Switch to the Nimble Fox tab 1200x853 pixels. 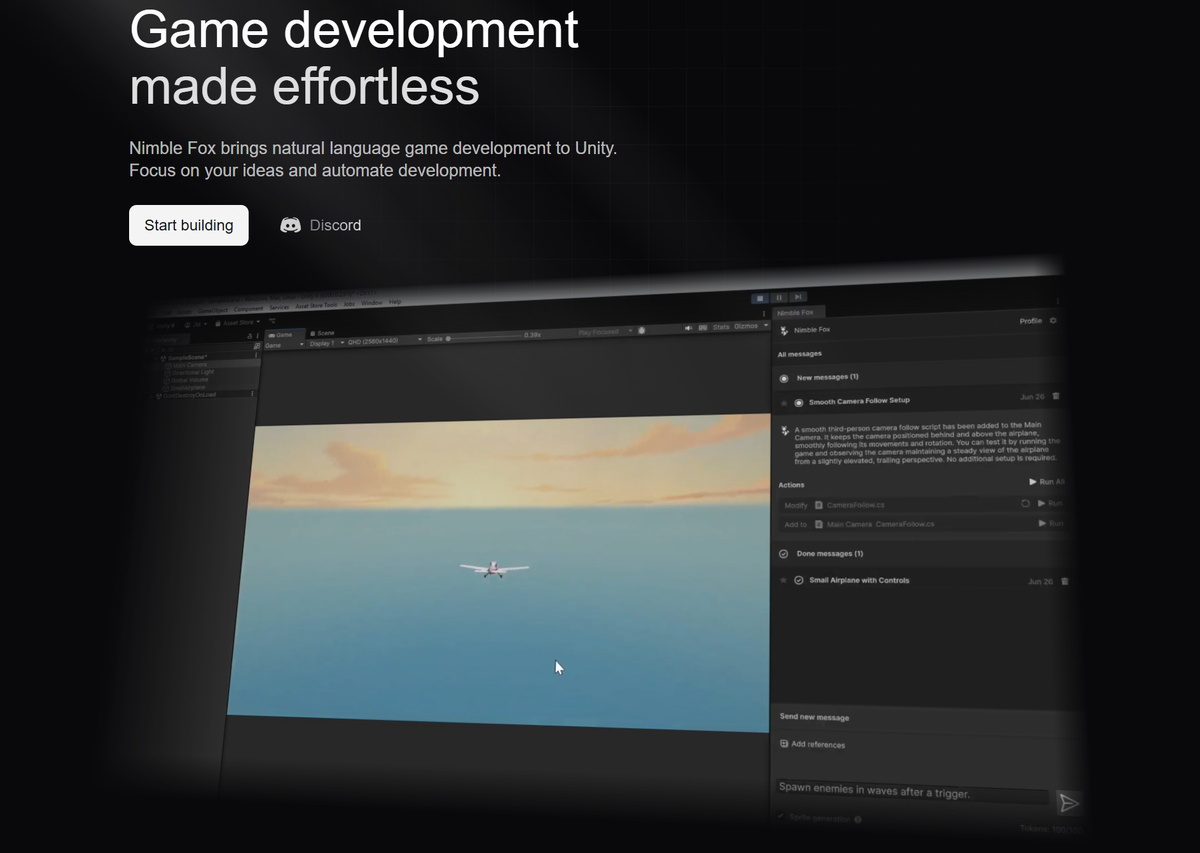tap(798, 312)
